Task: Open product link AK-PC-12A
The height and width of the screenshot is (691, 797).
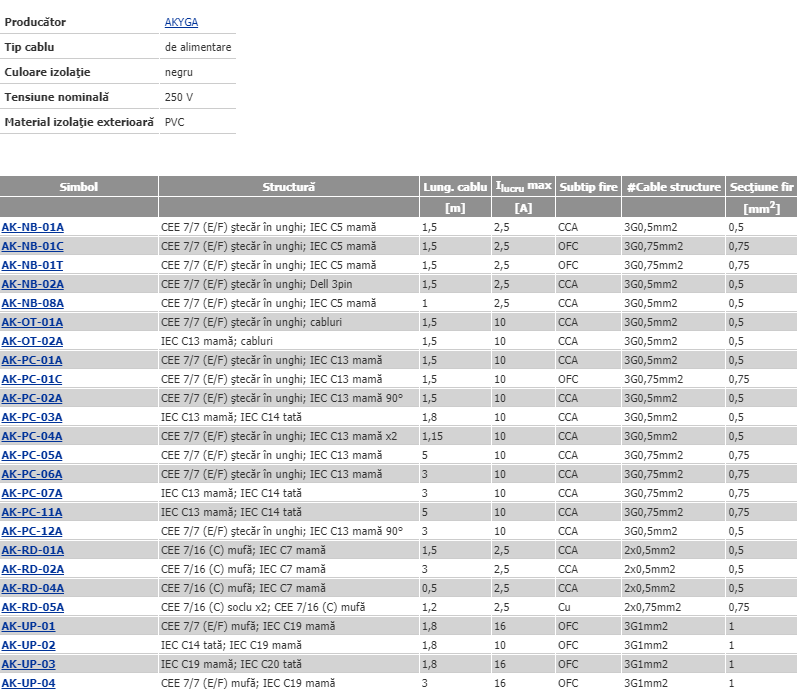Action: click(x=32, y=531)
